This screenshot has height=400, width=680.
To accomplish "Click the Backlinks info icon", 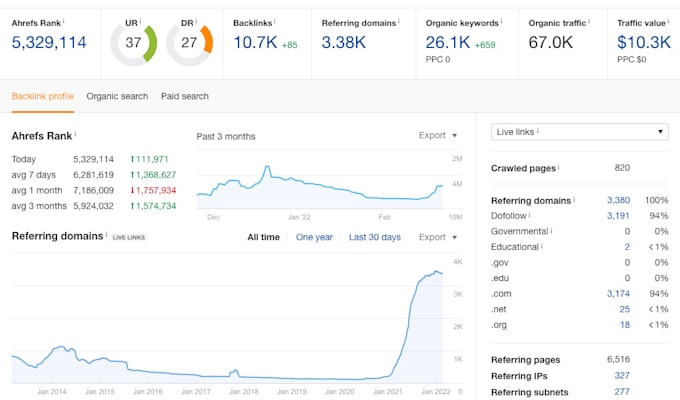I will click(275, 20).
